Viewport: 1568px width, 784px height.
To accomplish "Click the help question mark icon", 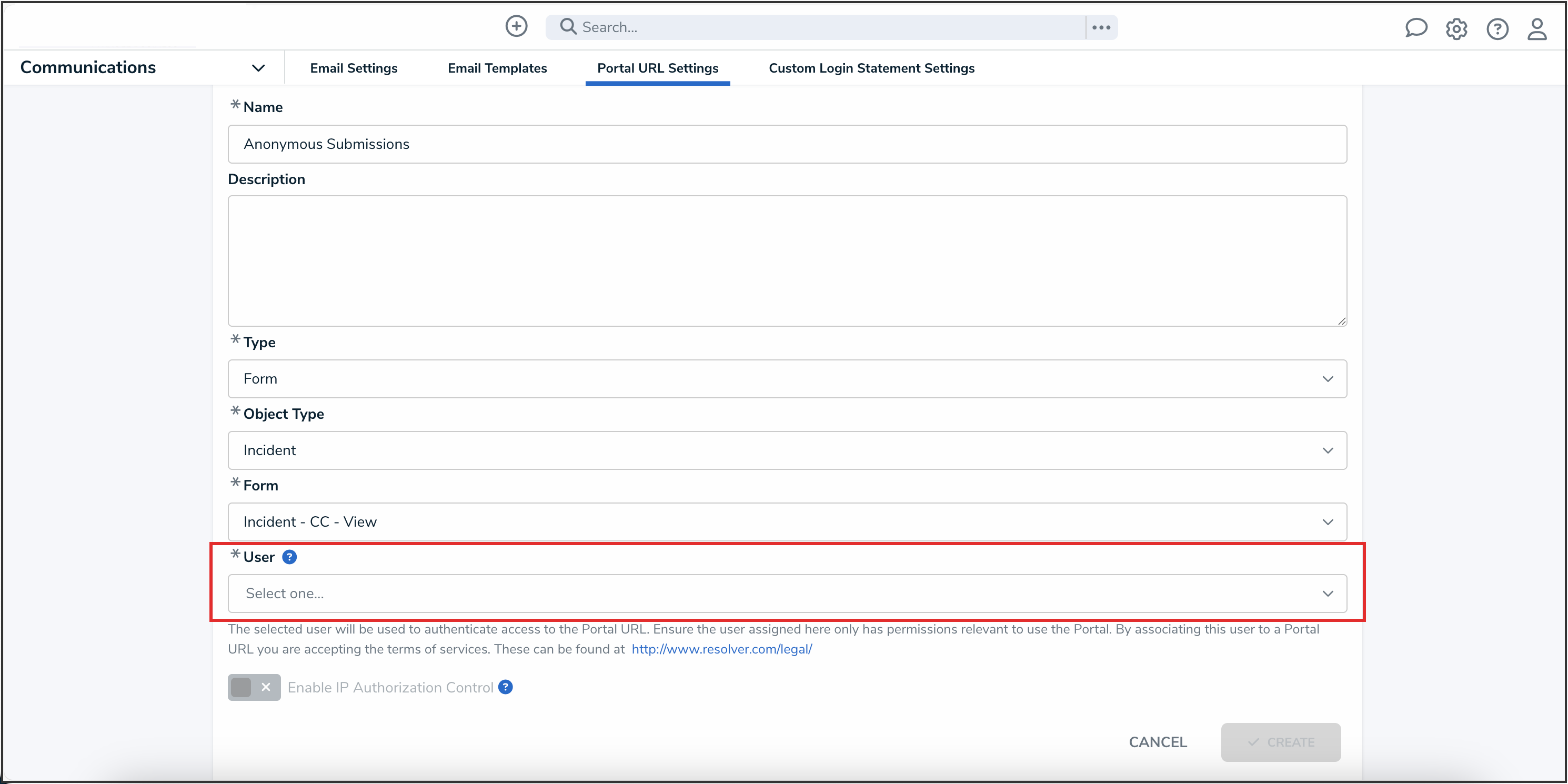I will pos(1497,28).
